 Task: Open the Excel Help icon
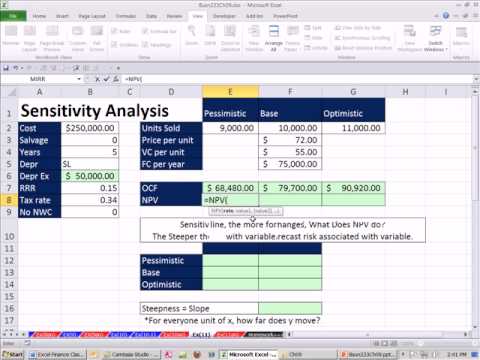pos(446,16)
